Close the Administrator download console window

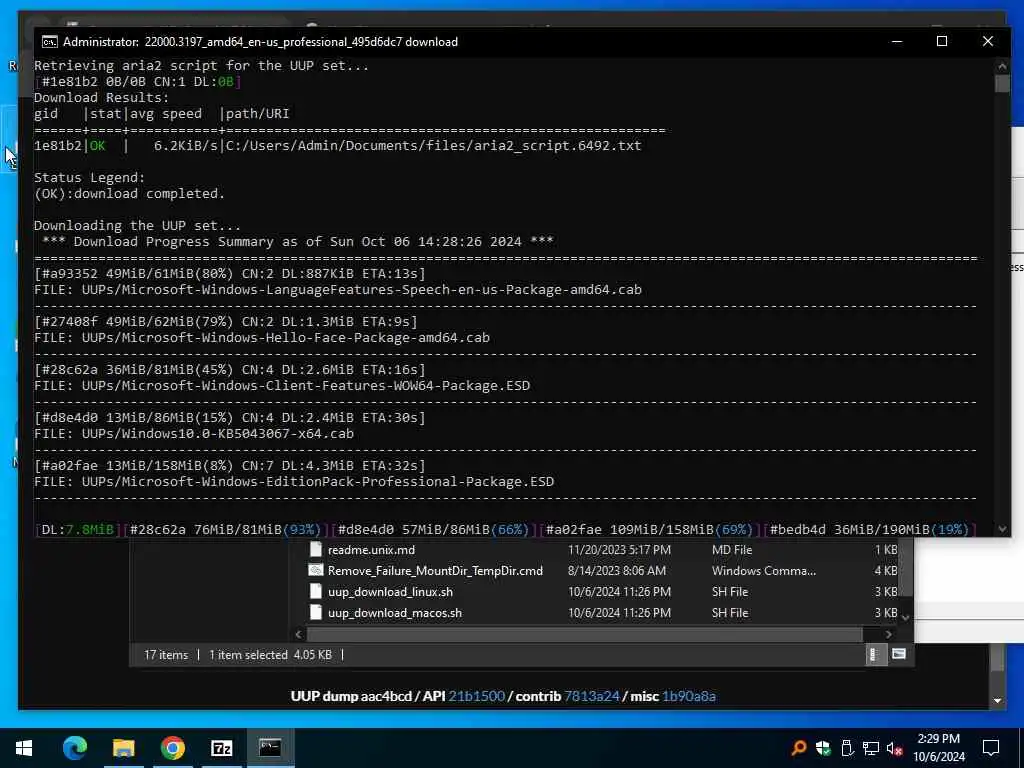987,42
